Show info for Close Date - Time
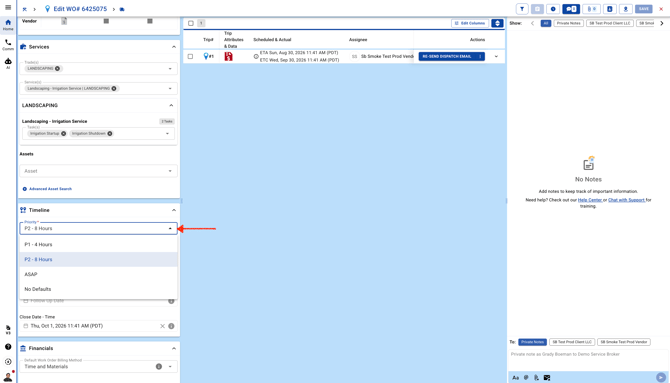 pos(171,326)
